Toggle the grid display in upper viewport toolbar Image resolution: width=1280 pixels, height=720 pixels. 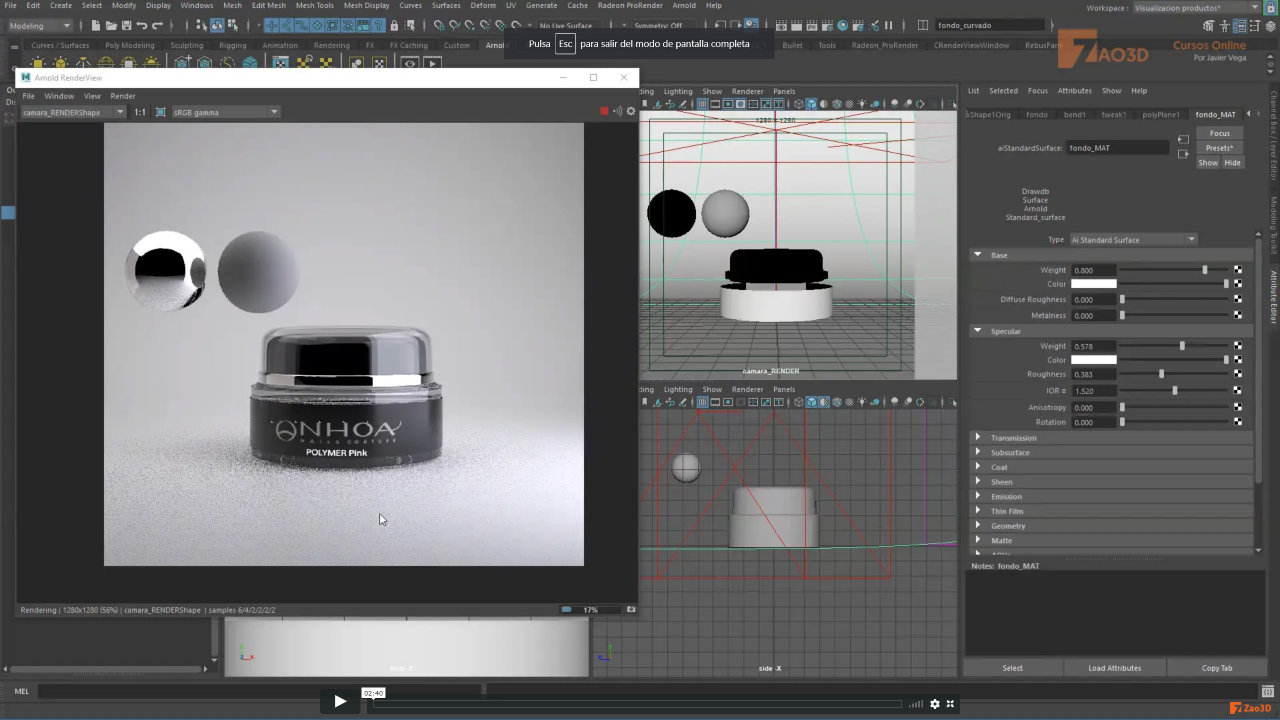pos(703,104)
